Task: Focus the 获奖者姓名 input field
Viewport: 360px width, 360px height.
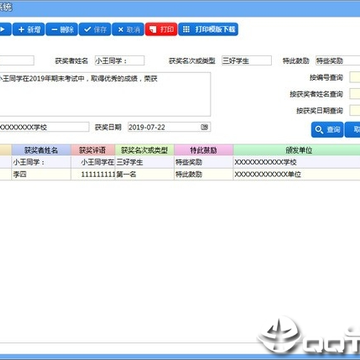Action: pos(120,61)
